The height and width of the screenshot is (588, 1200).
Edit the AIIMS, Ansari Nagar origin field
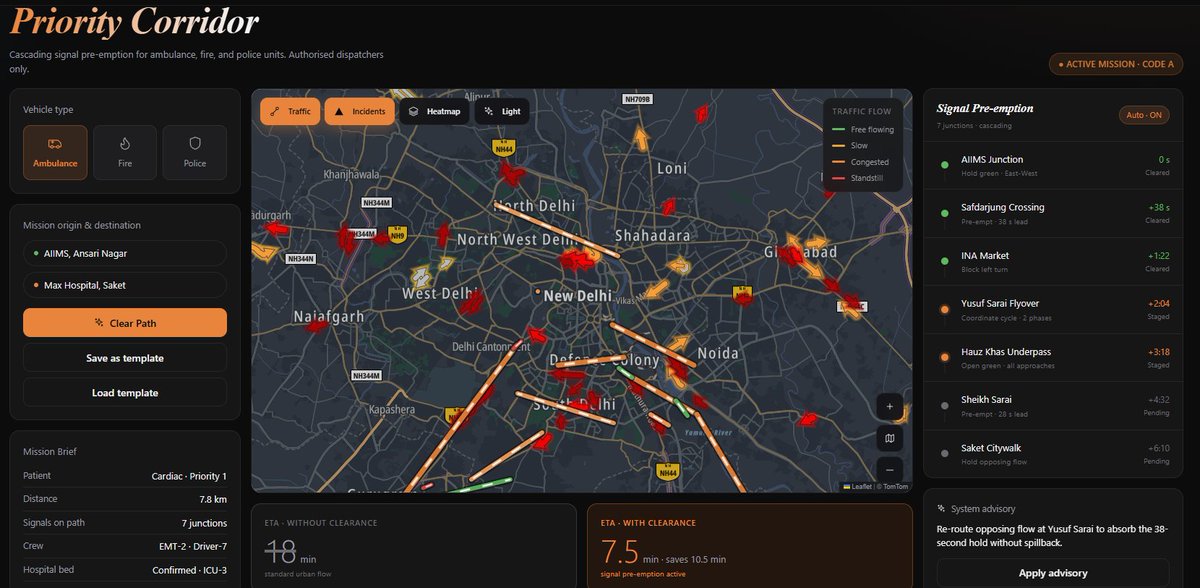125,253
